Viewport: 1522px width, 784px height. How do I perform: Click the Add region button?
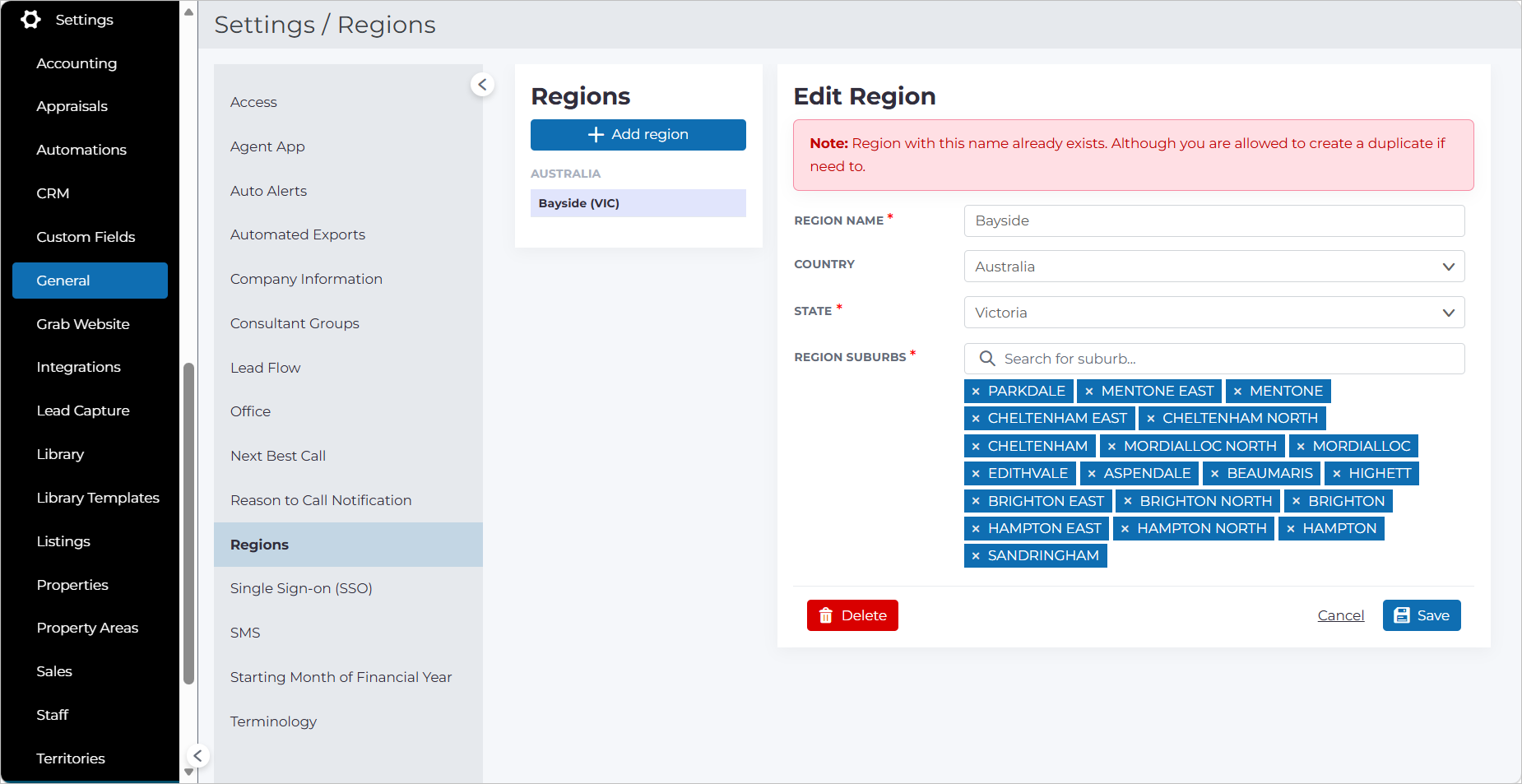638,135
